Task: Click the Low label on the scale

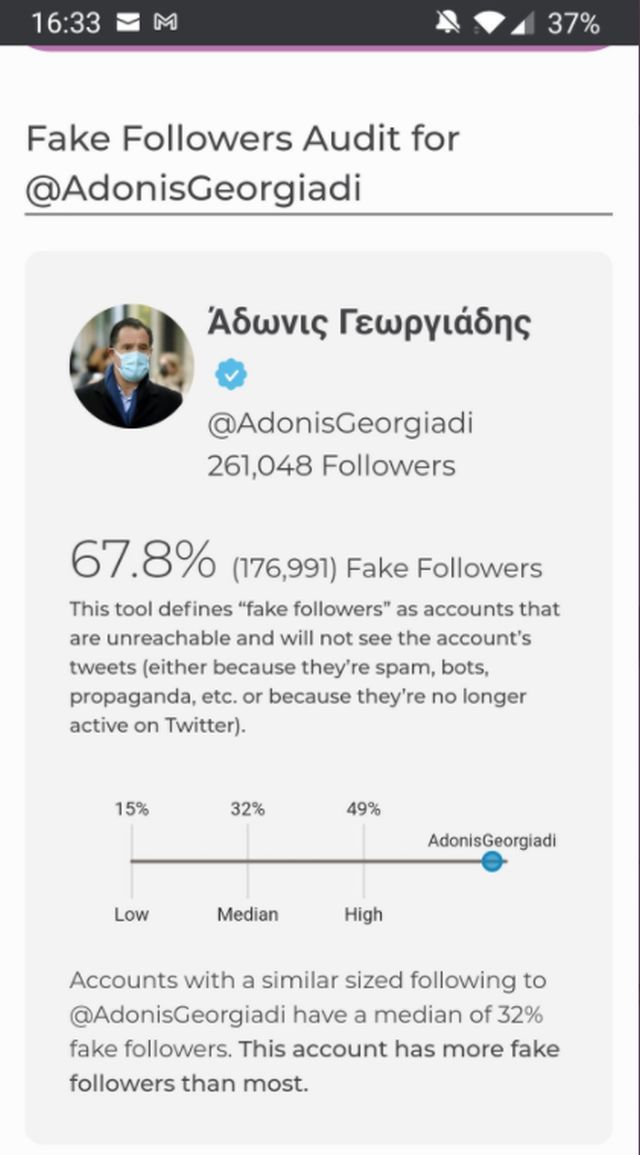Action: (131, 914)
